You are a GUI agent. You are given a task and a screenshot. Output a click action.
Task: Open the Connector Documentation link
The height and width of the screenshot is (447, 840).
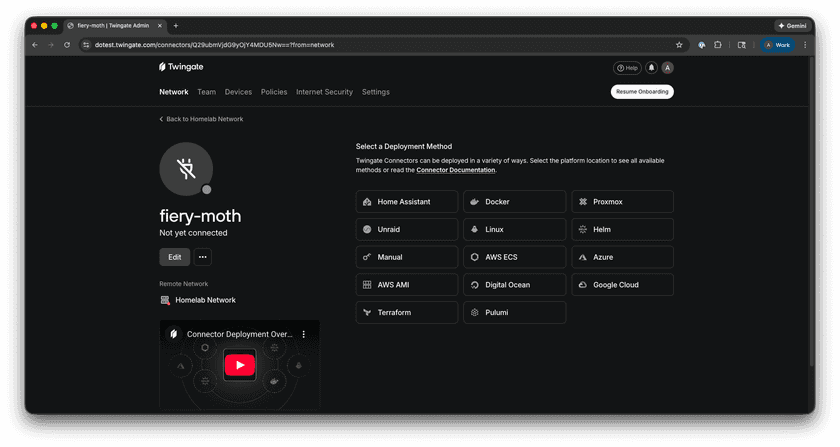point(455,170)
